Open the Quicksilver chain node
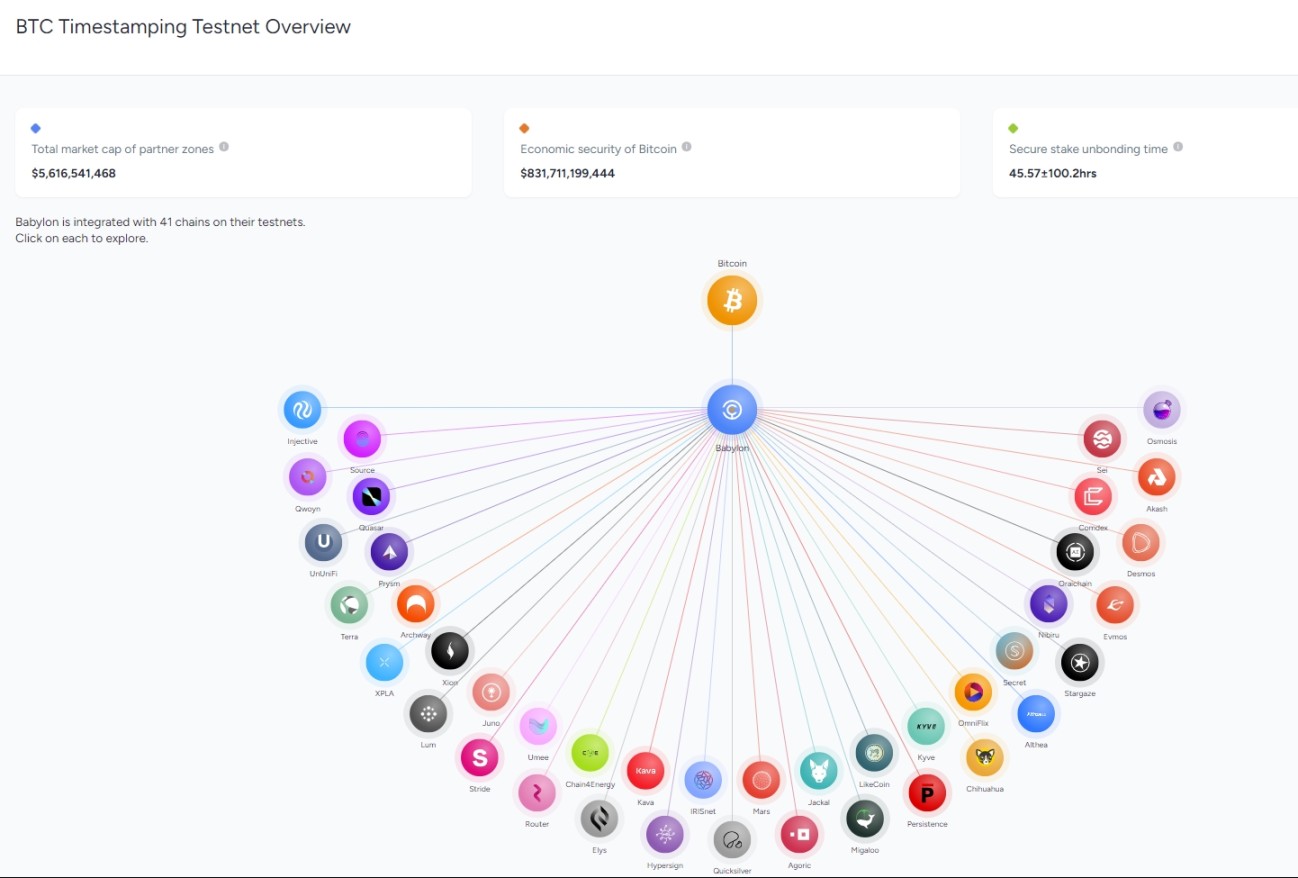The image size is (1298, 878). click(x=732, y=840)
